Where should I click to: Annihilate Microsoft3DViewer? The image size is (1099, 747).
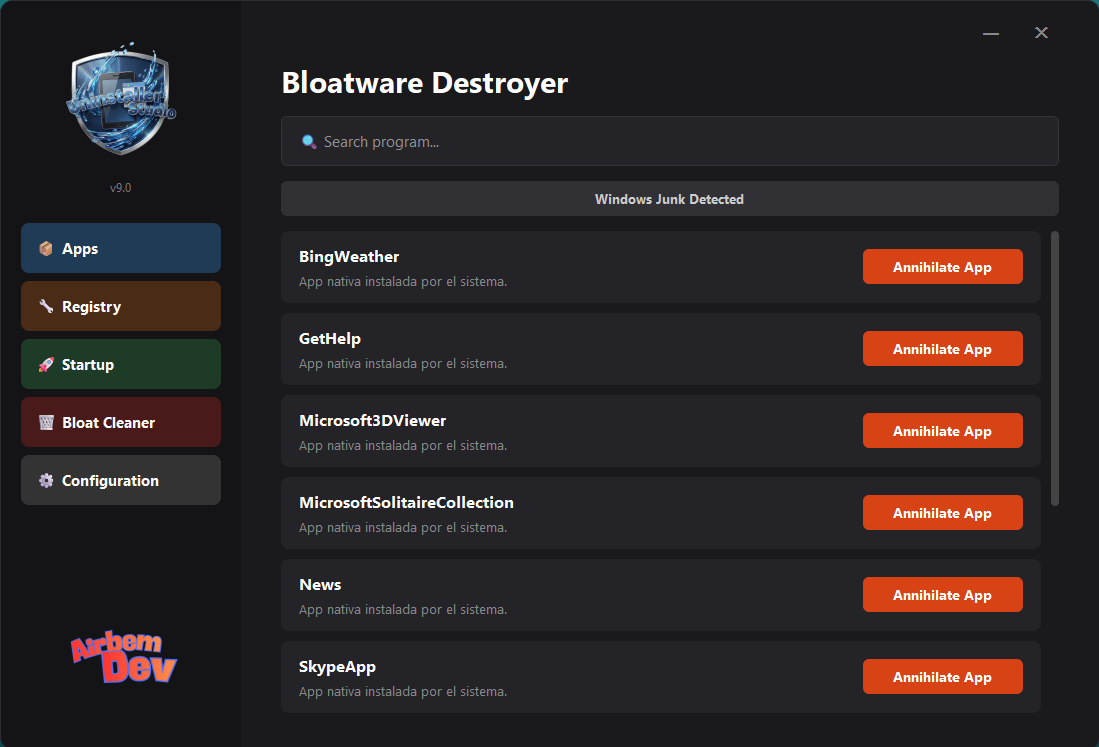[942, 431]
